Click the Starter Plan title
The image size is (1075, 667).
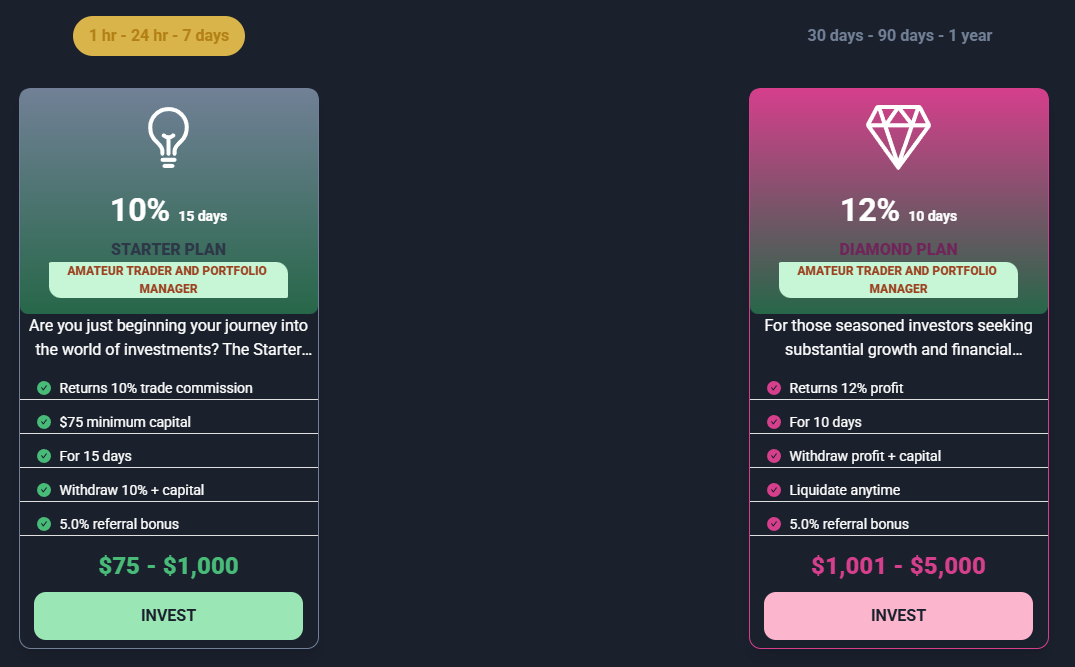168,249
